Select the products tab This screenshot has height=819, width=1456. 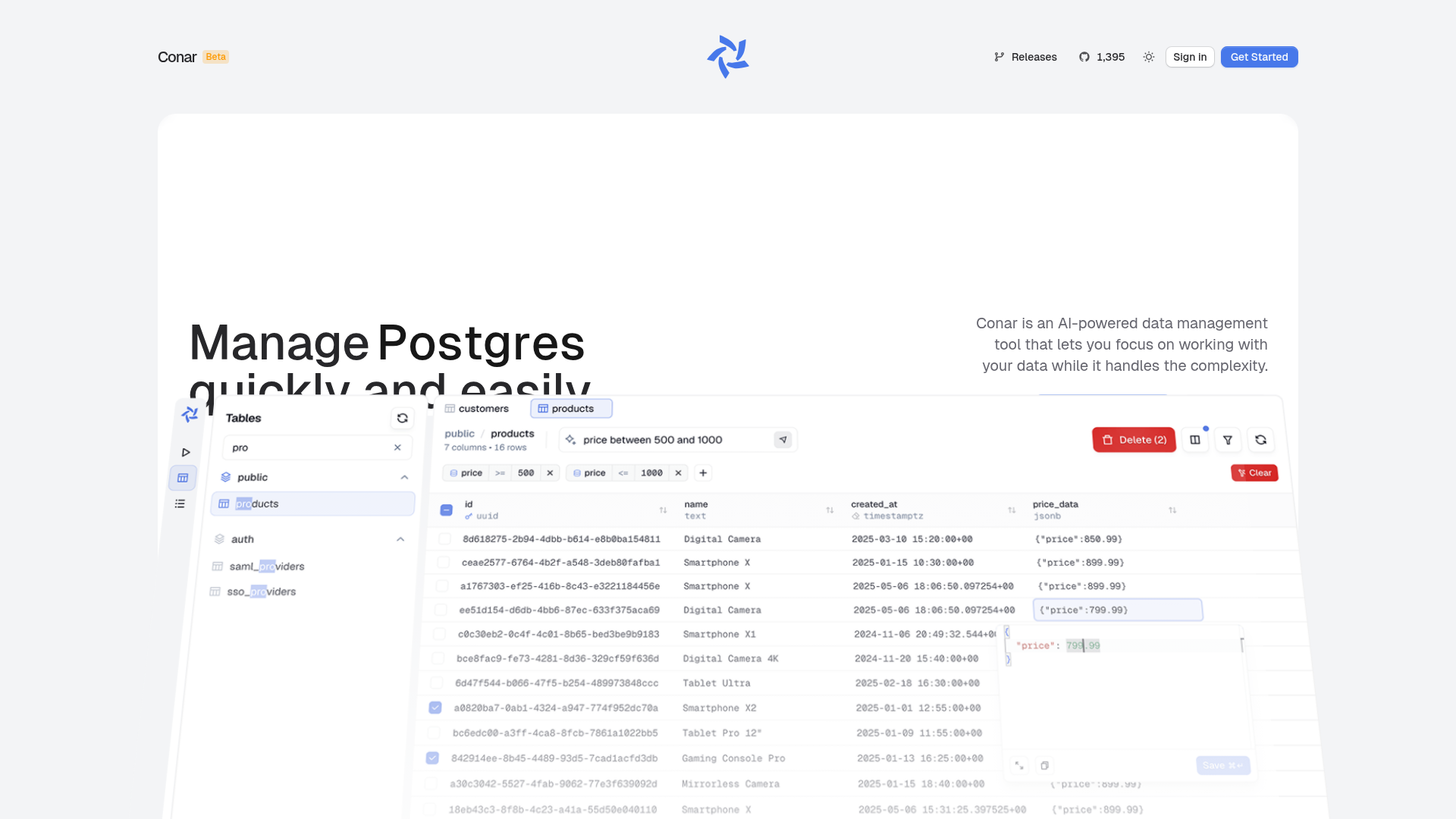point(572,409)
